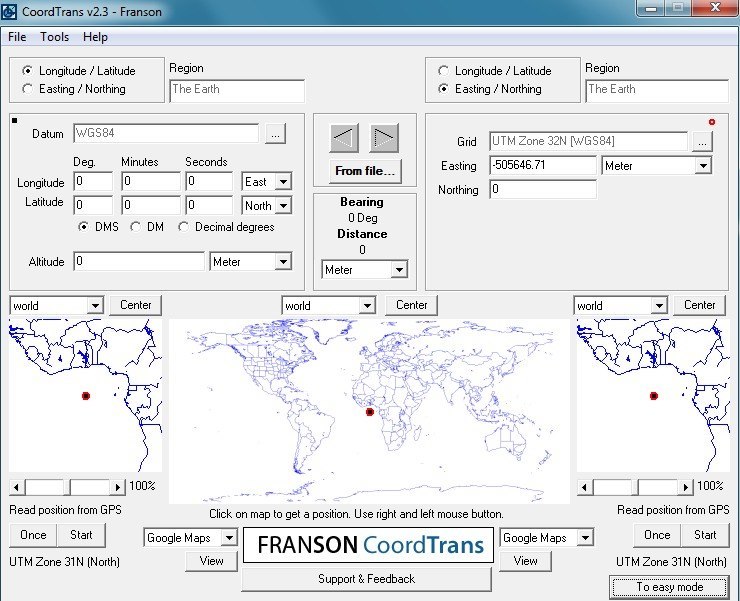The width and height of the screenshot is (740, 601).
Task: Click the Northing input field
Action: (x=542, y=189)
